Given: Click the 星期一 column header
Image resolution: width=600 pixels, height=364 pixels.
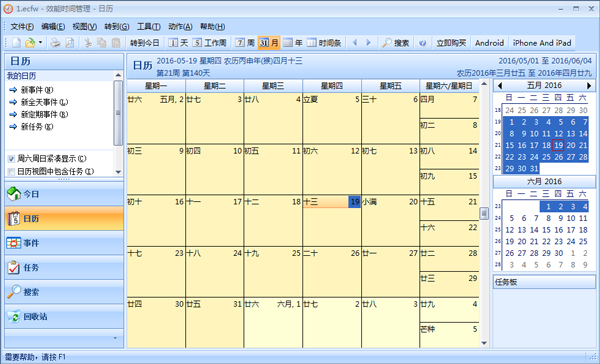Looking at the screenshot, I should coord(156,86).
